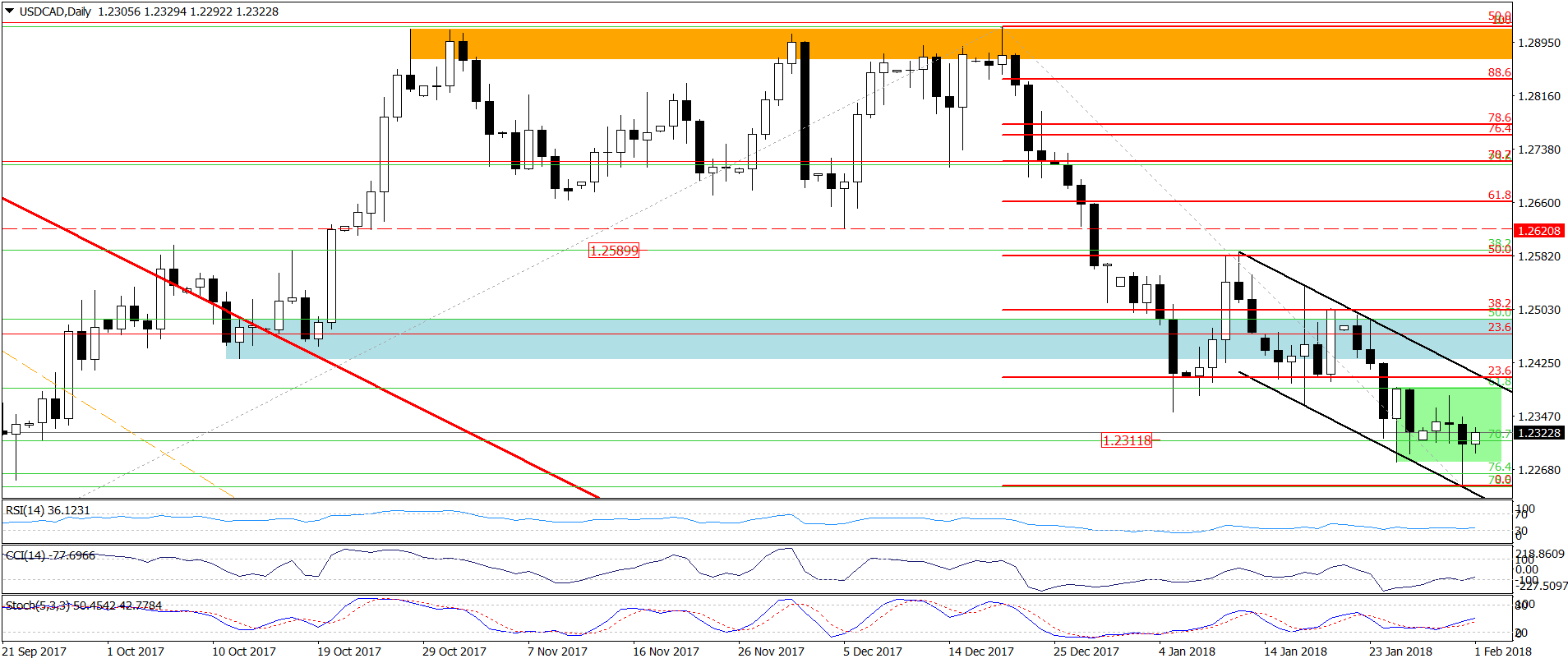Image resolution: width=1568 pixels, height=663 pixels.
Task: Click the 26 Nov 2017 date label
Action: click(x=771, y=651)
